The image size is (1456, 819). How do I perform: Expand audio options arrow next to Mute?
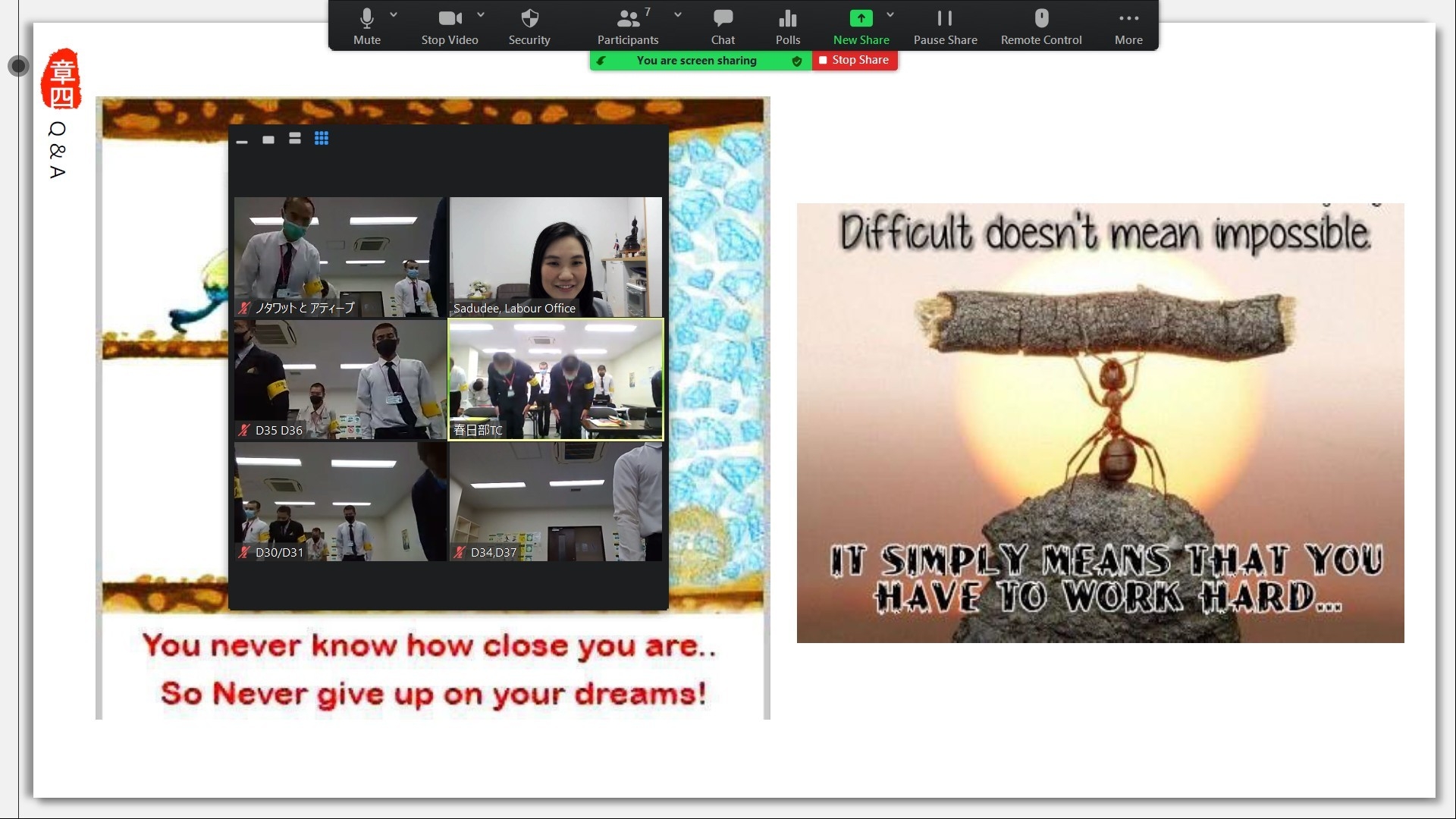(394, 14)
